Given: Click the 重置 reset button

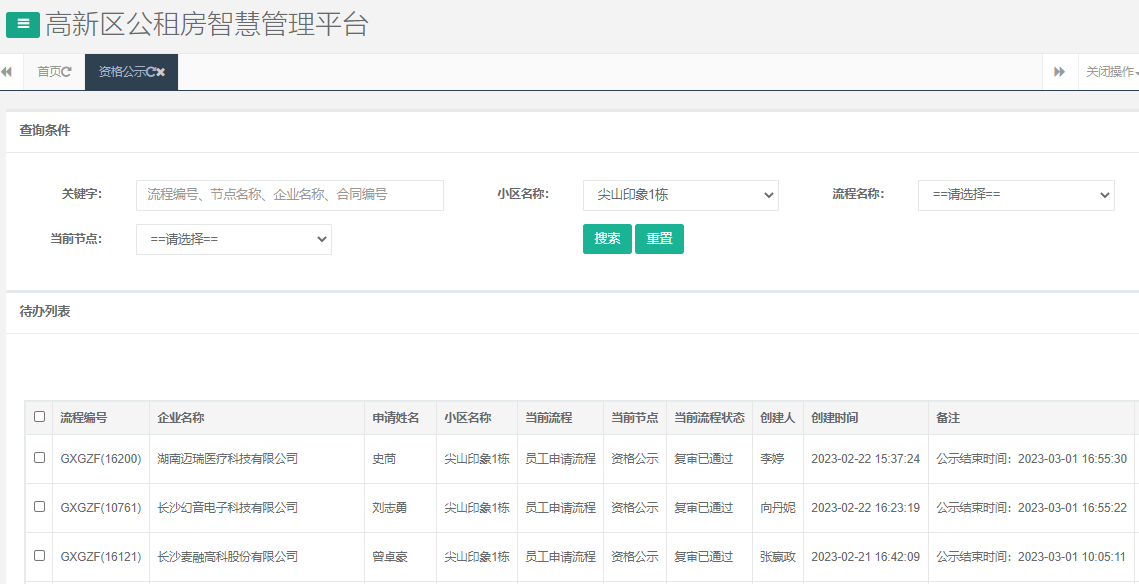Looking at the screenshot, I should pyautogui.click(x=659, y=239).
